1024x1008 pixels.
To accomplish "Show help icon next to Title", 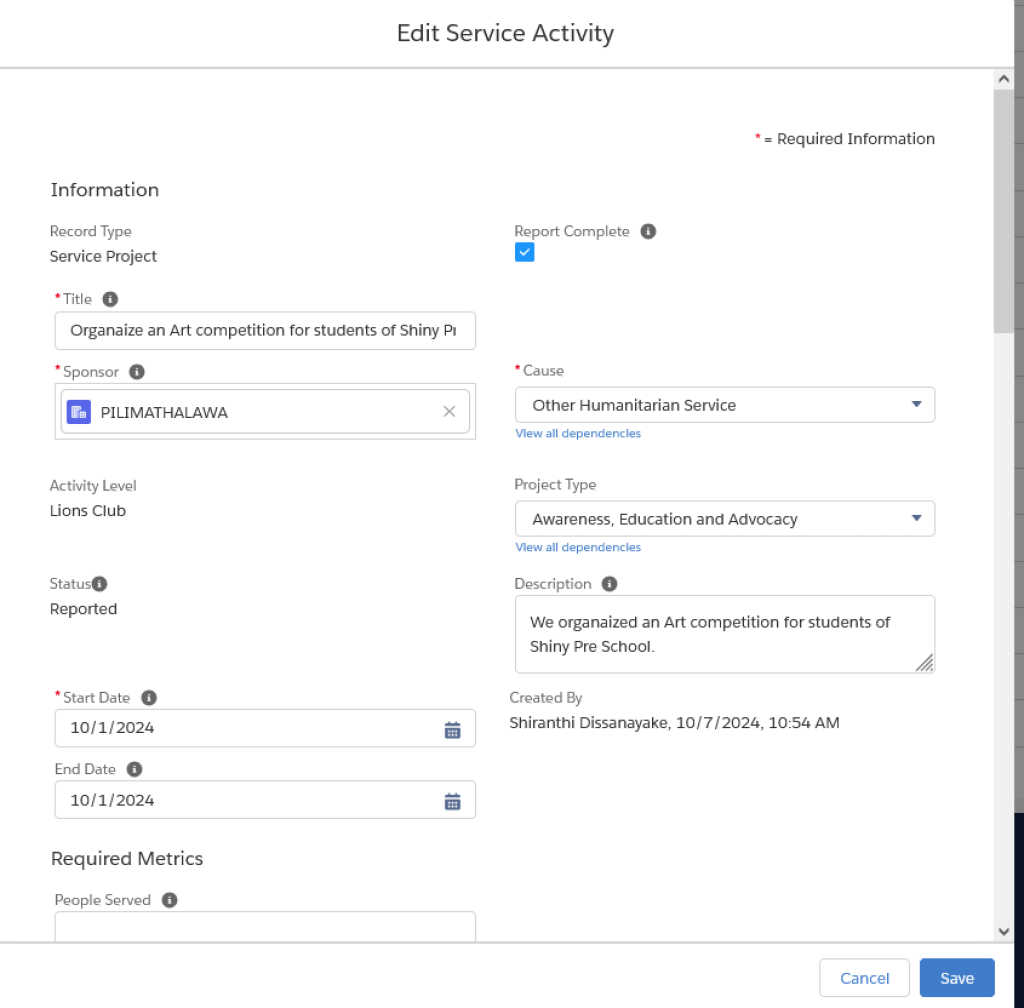I will point(110,299).
